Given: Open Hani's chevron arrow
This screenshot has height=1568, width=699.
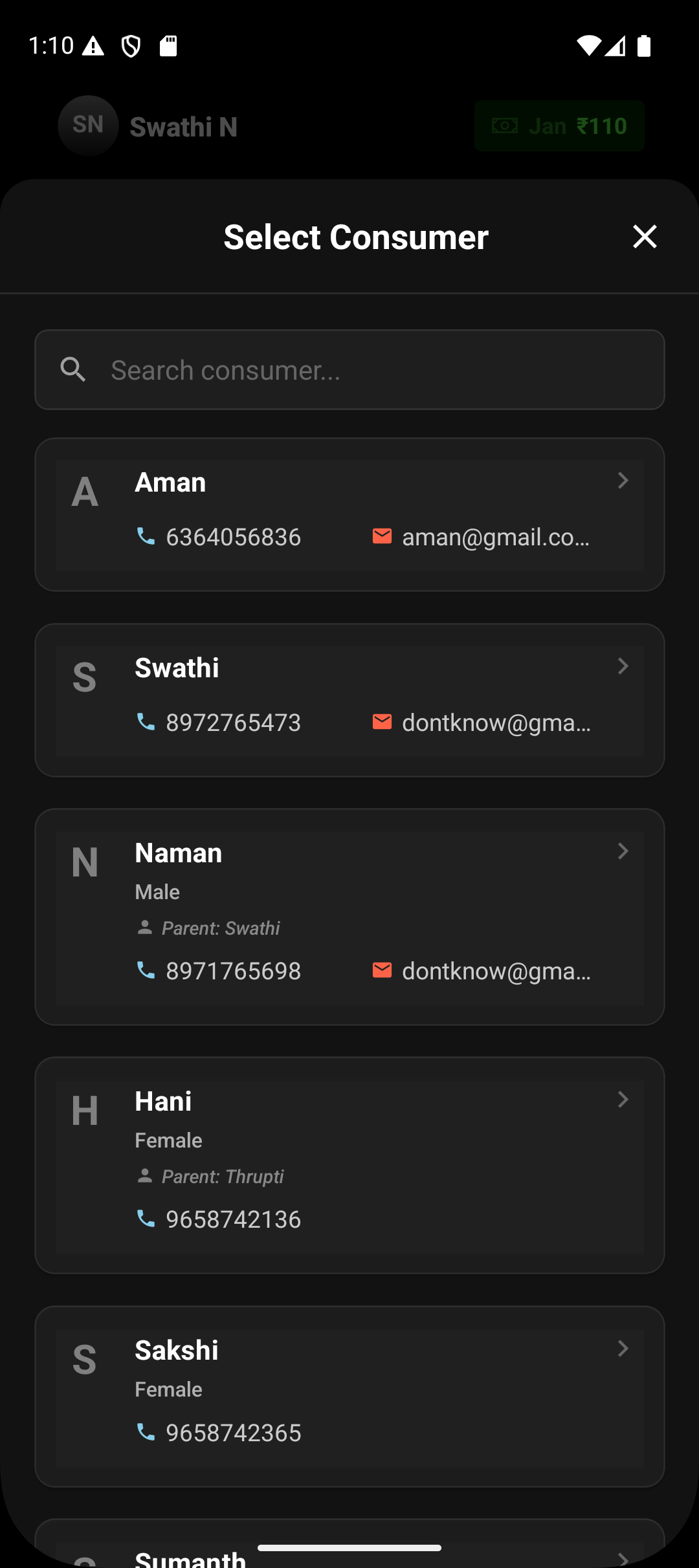Looking at the screenshot, I should [623, 1100].
